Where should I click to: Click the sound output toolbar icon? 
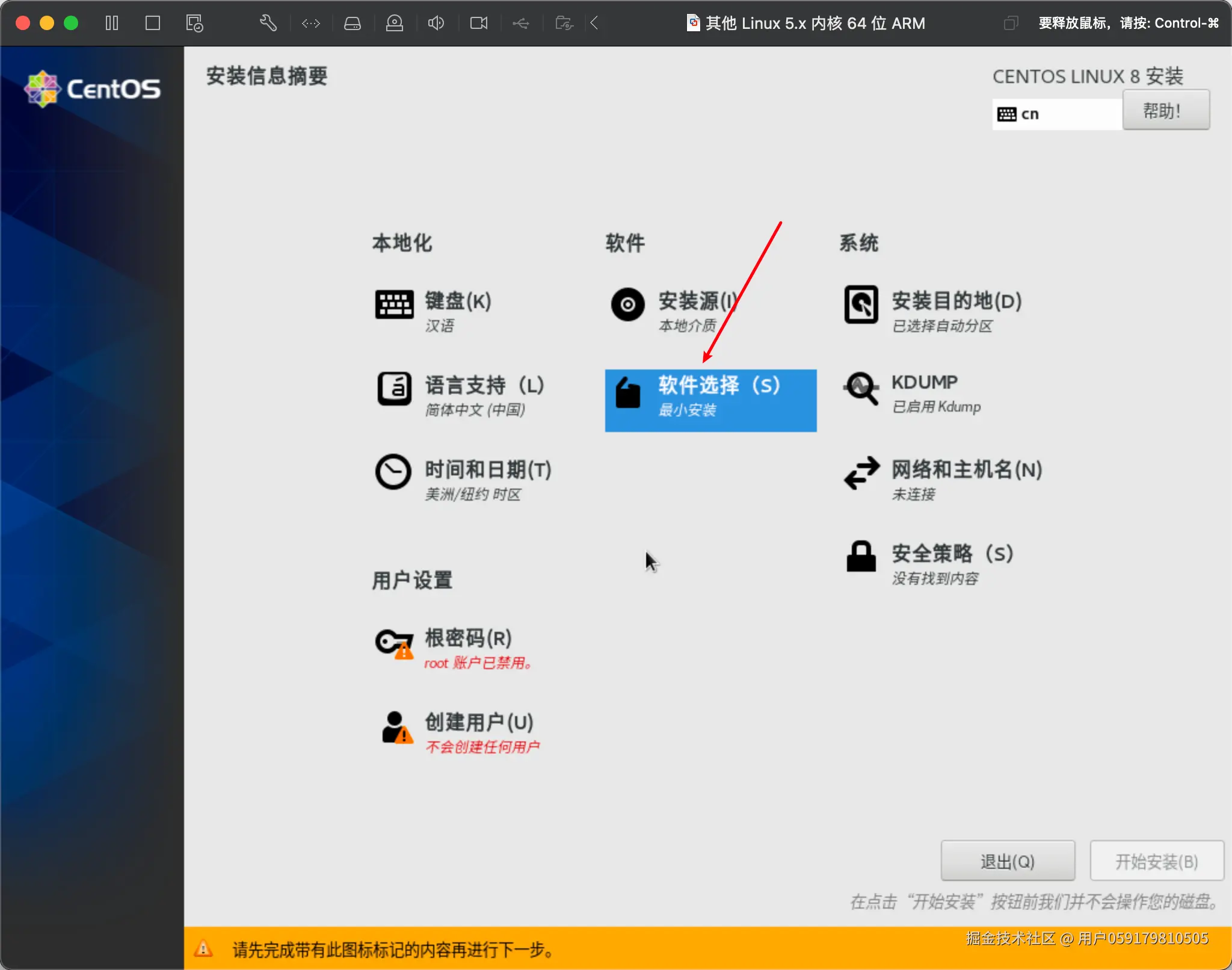click(x=436, y=23)
